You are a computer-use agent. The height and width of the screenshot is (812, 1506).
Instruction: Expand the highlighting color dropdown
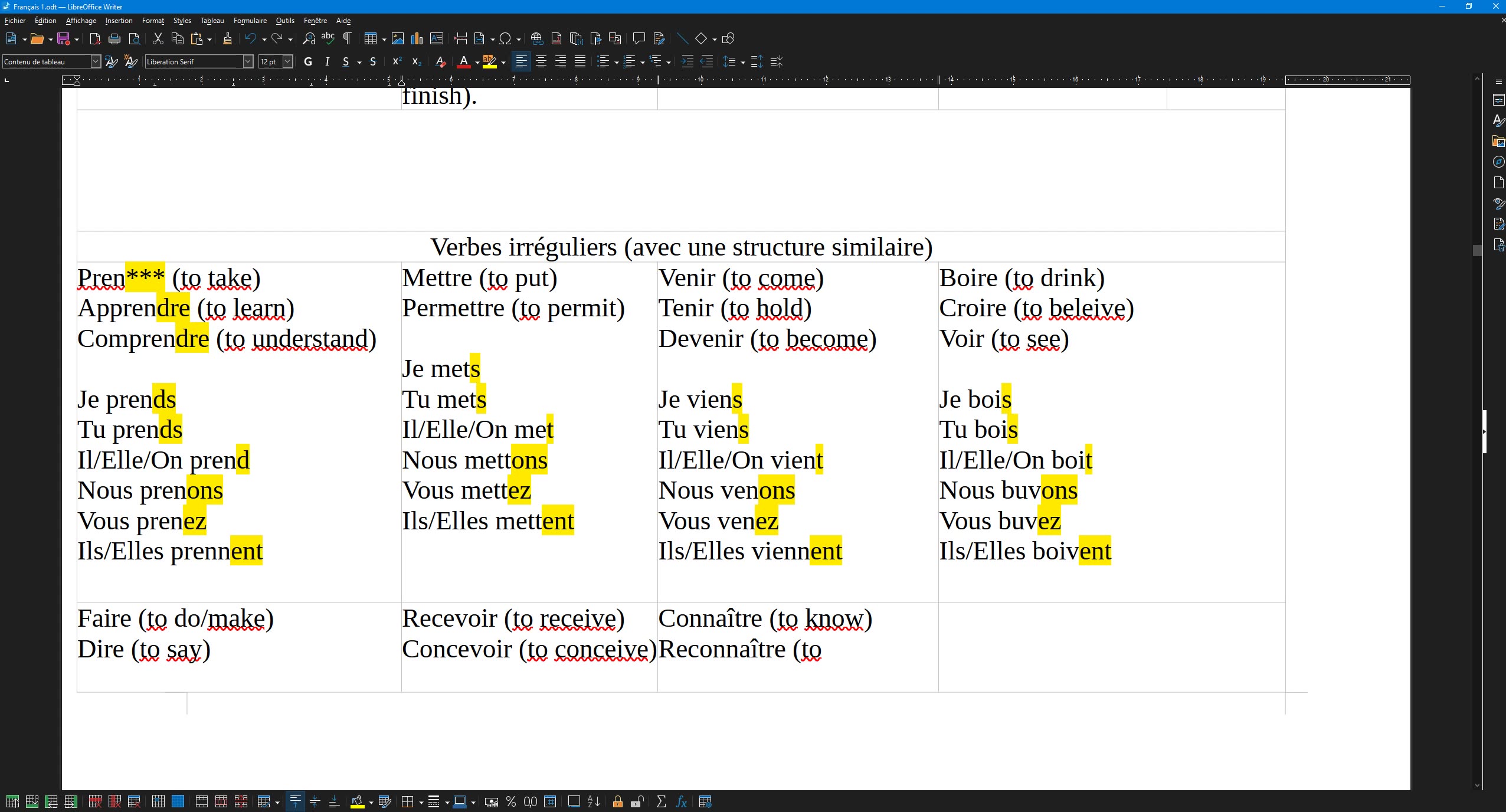[502, 61]
